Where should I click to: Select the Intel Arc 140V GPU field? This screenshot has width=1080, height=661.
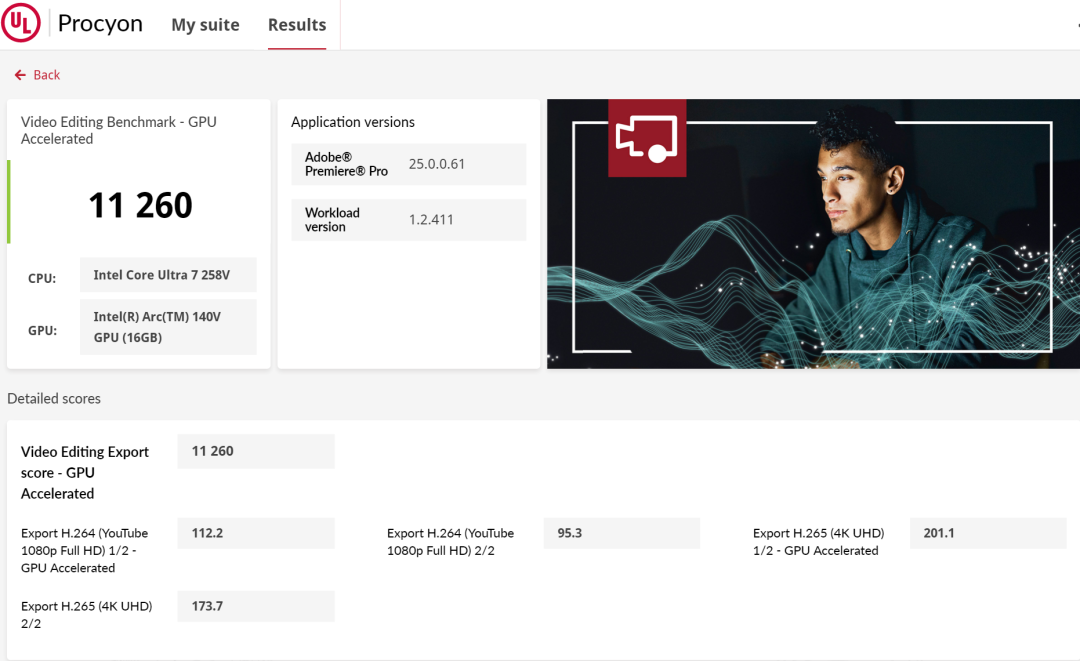168,327
